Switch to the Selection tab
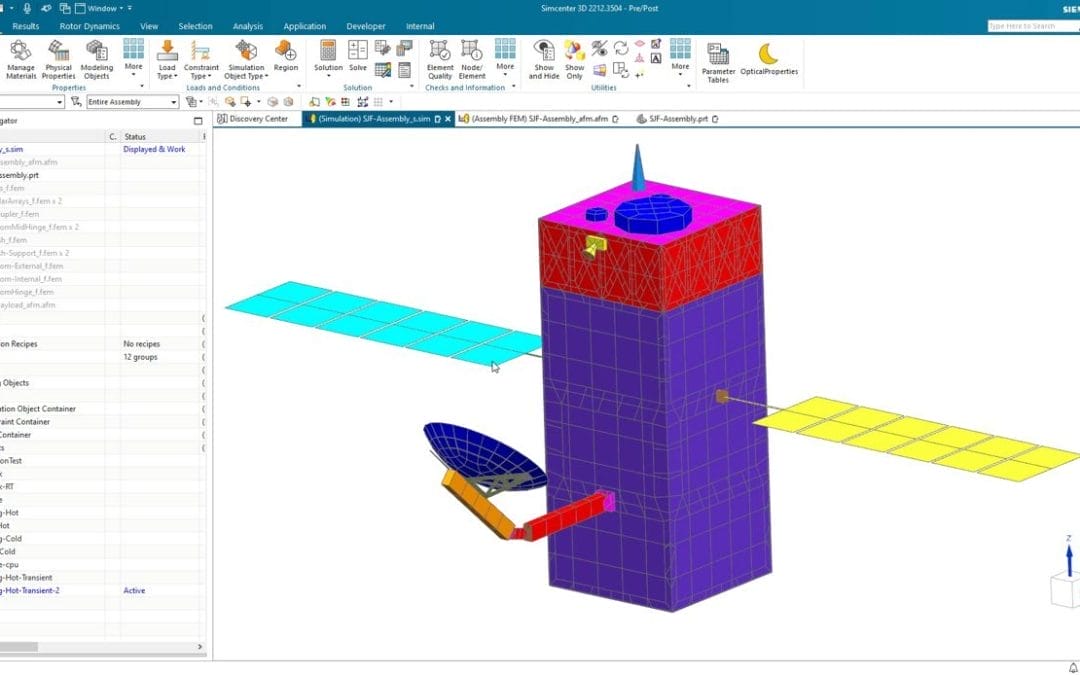The width and height of the screenshot is (1080, 675). pos(196,26)
